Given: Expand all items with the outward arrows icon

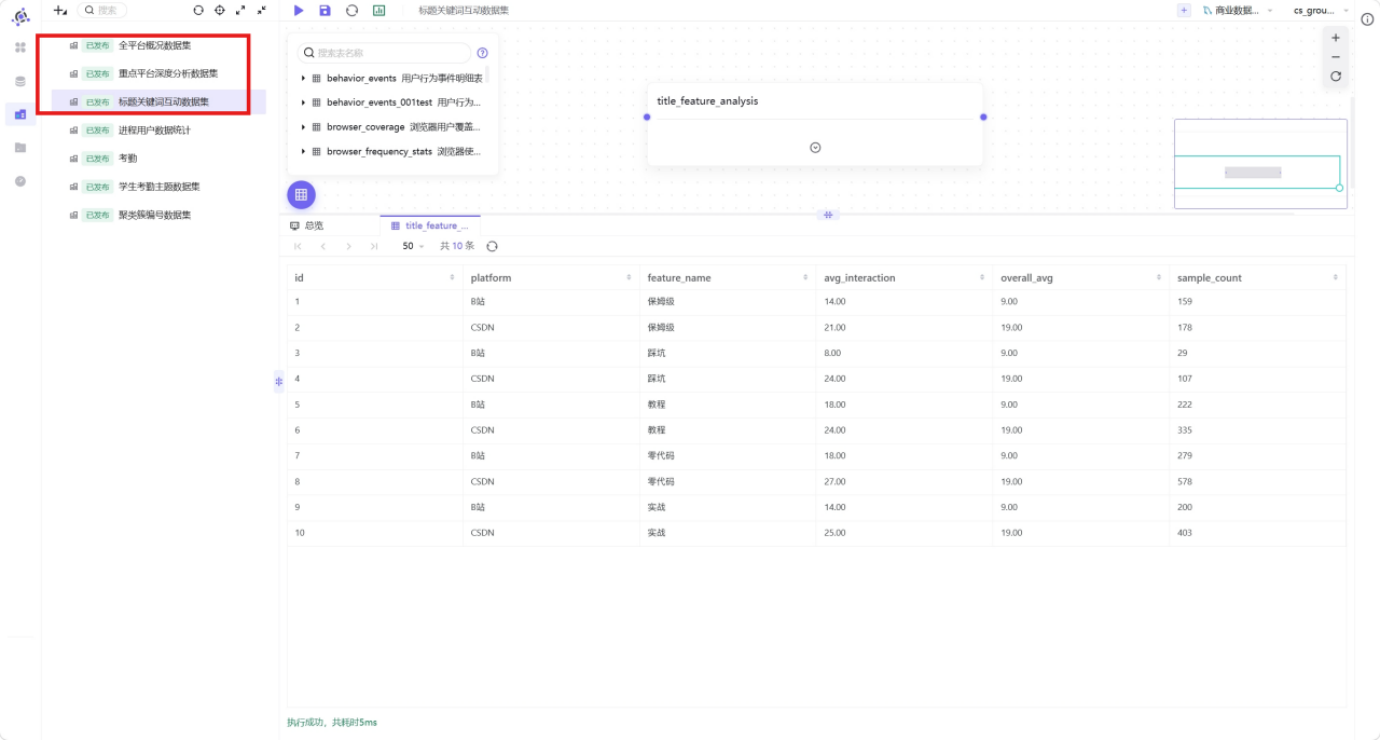Looking at the screenshot, I should (240, 10).
